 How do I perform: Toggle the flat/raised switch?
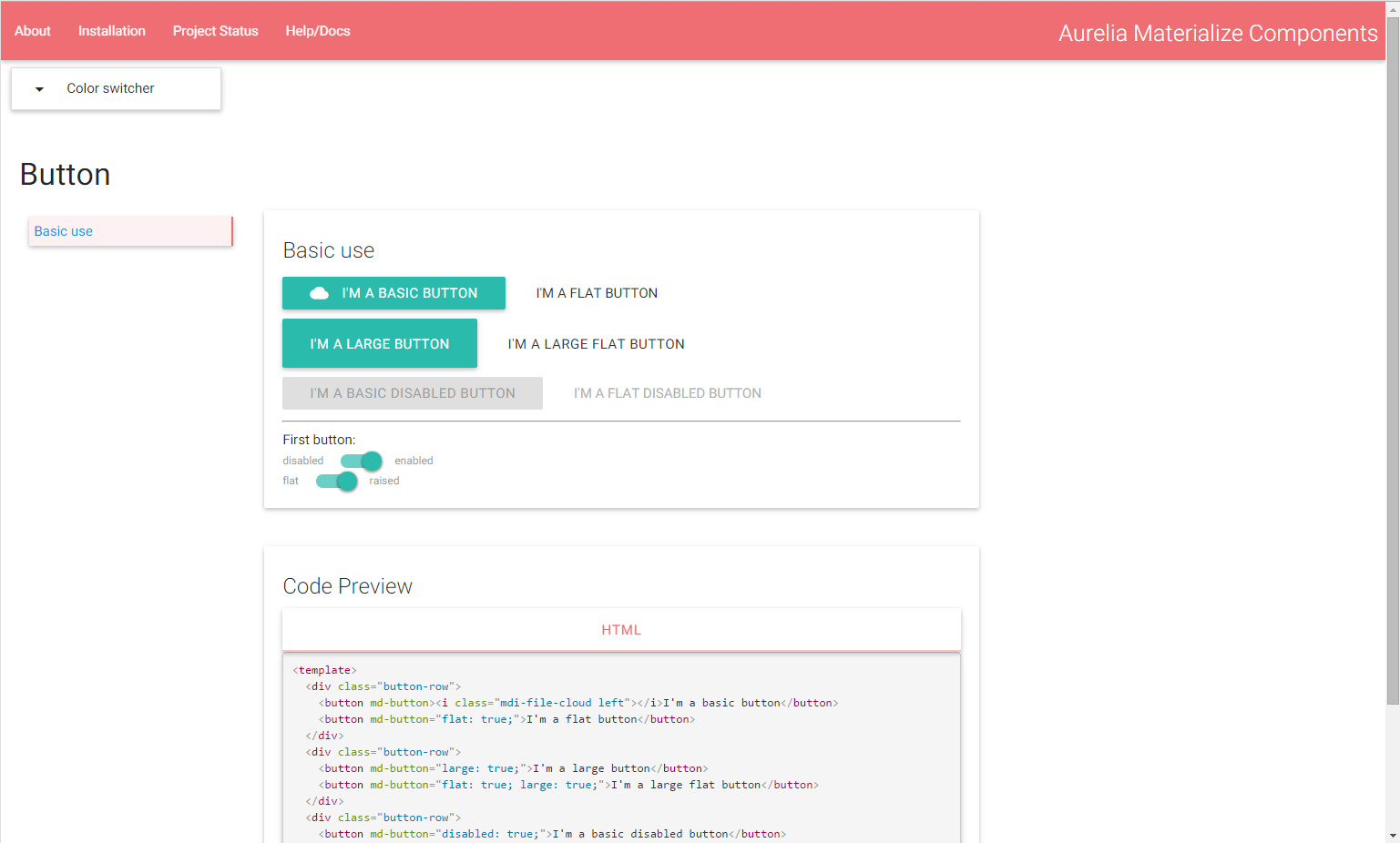(x=337, y=481)
